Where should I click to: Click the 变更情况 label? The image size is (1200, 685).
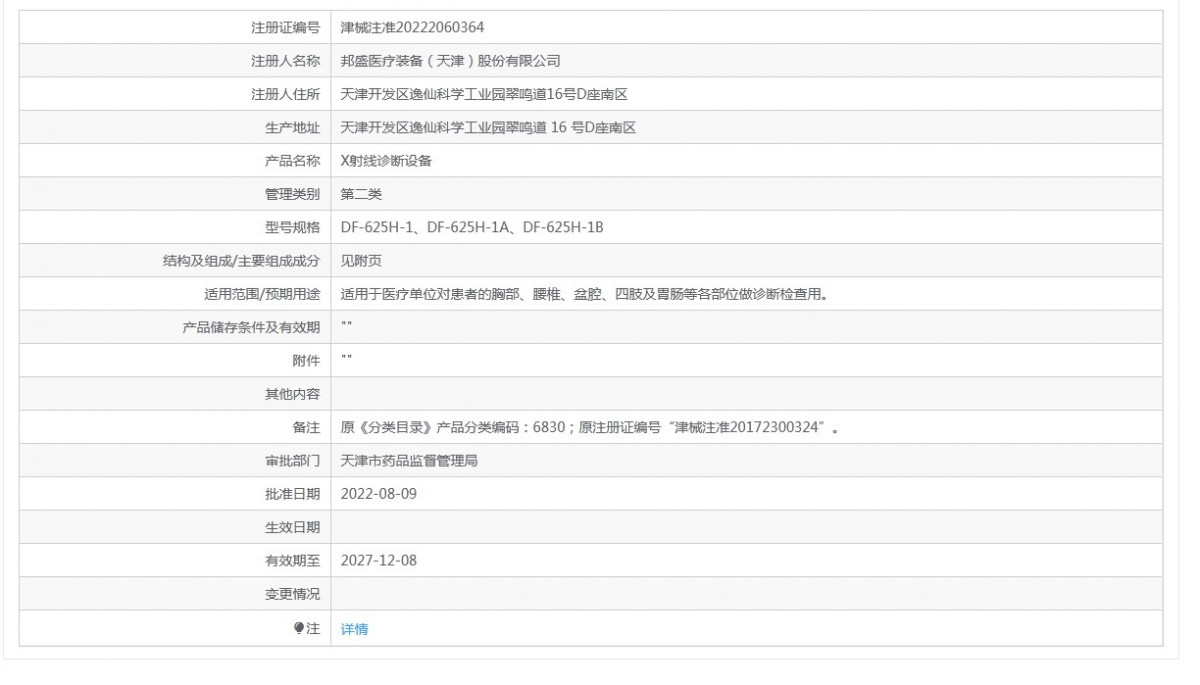pyautogui.click(x=292, y=594)
